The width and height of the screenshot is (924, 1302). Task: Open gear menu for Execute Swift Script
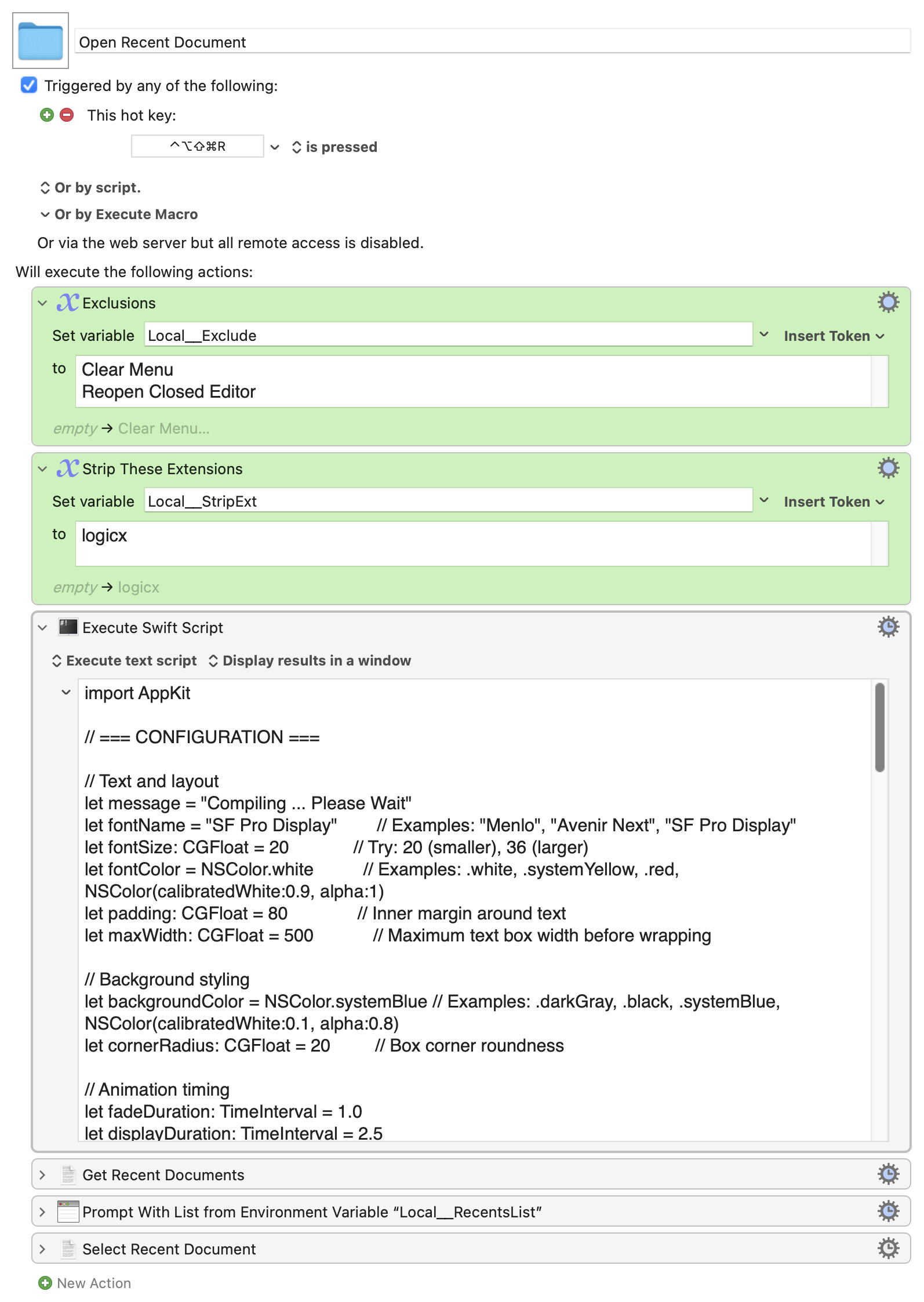(x=887, y=627)
